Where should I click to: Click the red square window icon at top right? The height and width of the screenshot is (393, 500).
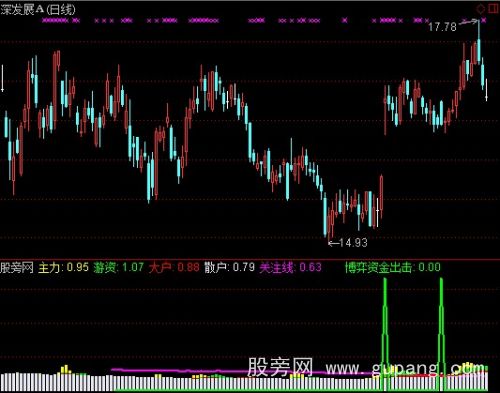493,9
